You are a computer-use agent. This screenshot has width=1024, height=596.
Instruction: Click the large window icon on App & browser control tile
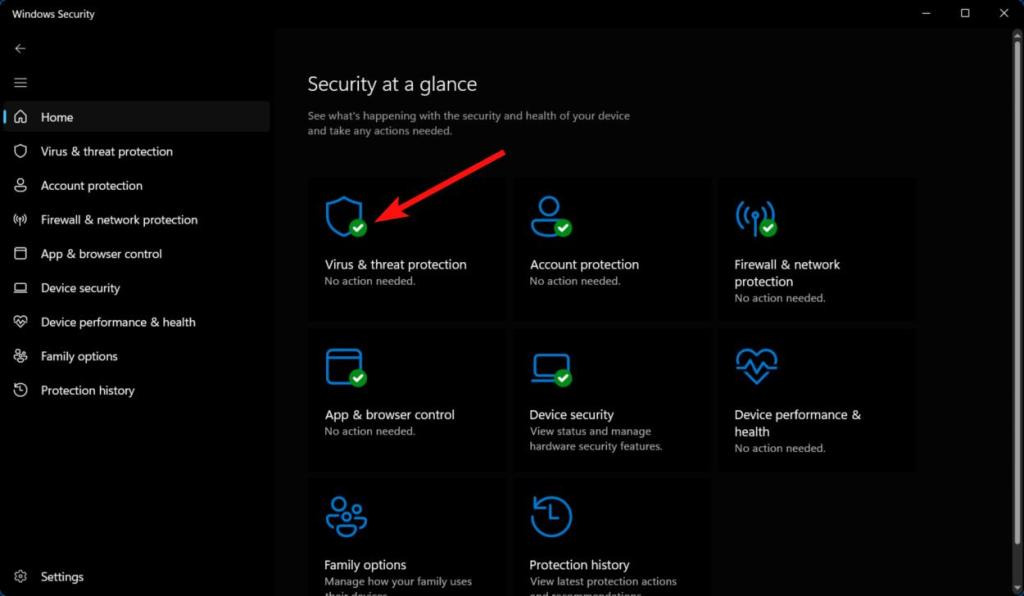pyautogui.click(x=345, y=367)
